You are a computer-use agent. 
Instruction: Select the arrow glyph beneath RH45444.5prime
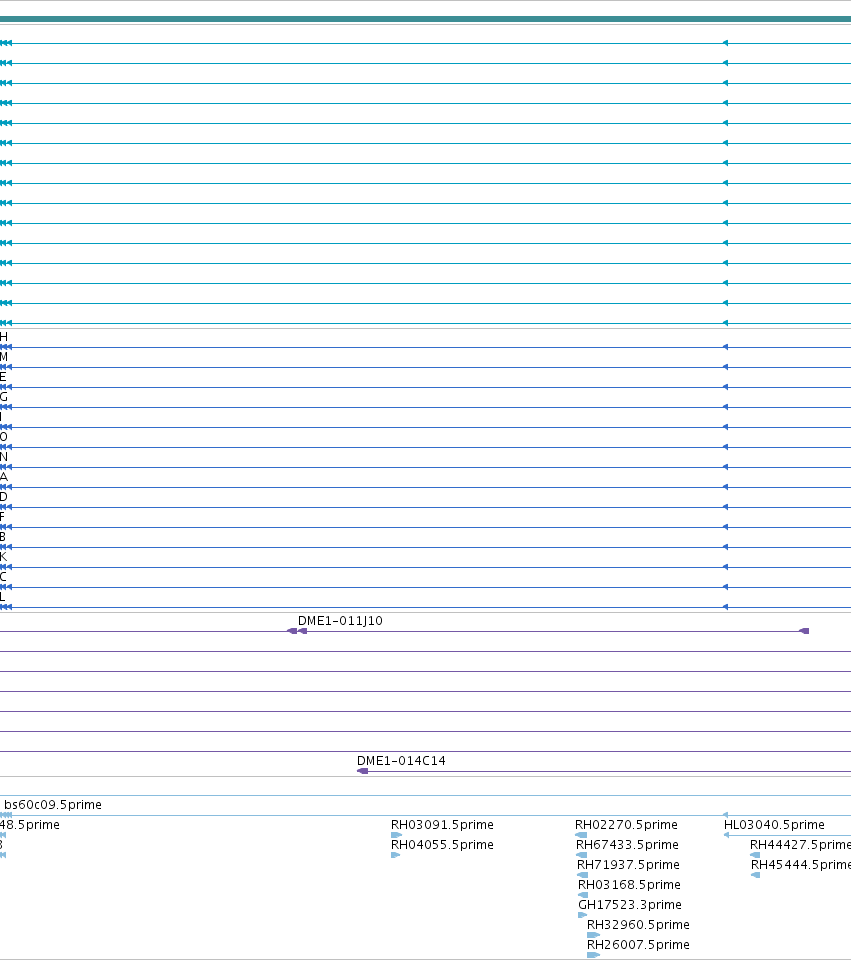coord(755,875)
